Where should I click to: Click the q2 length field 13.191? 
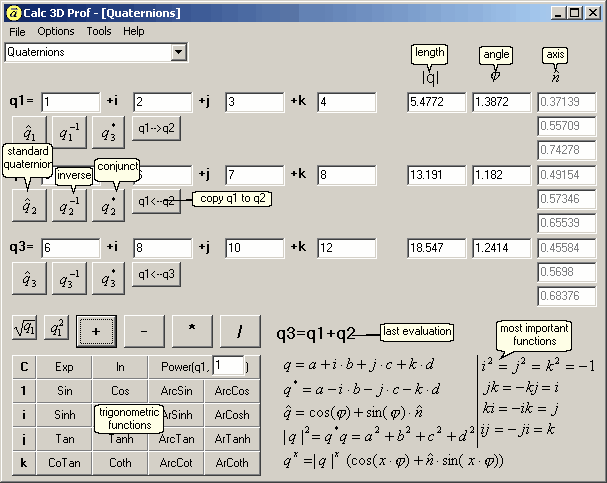[437, 175]
